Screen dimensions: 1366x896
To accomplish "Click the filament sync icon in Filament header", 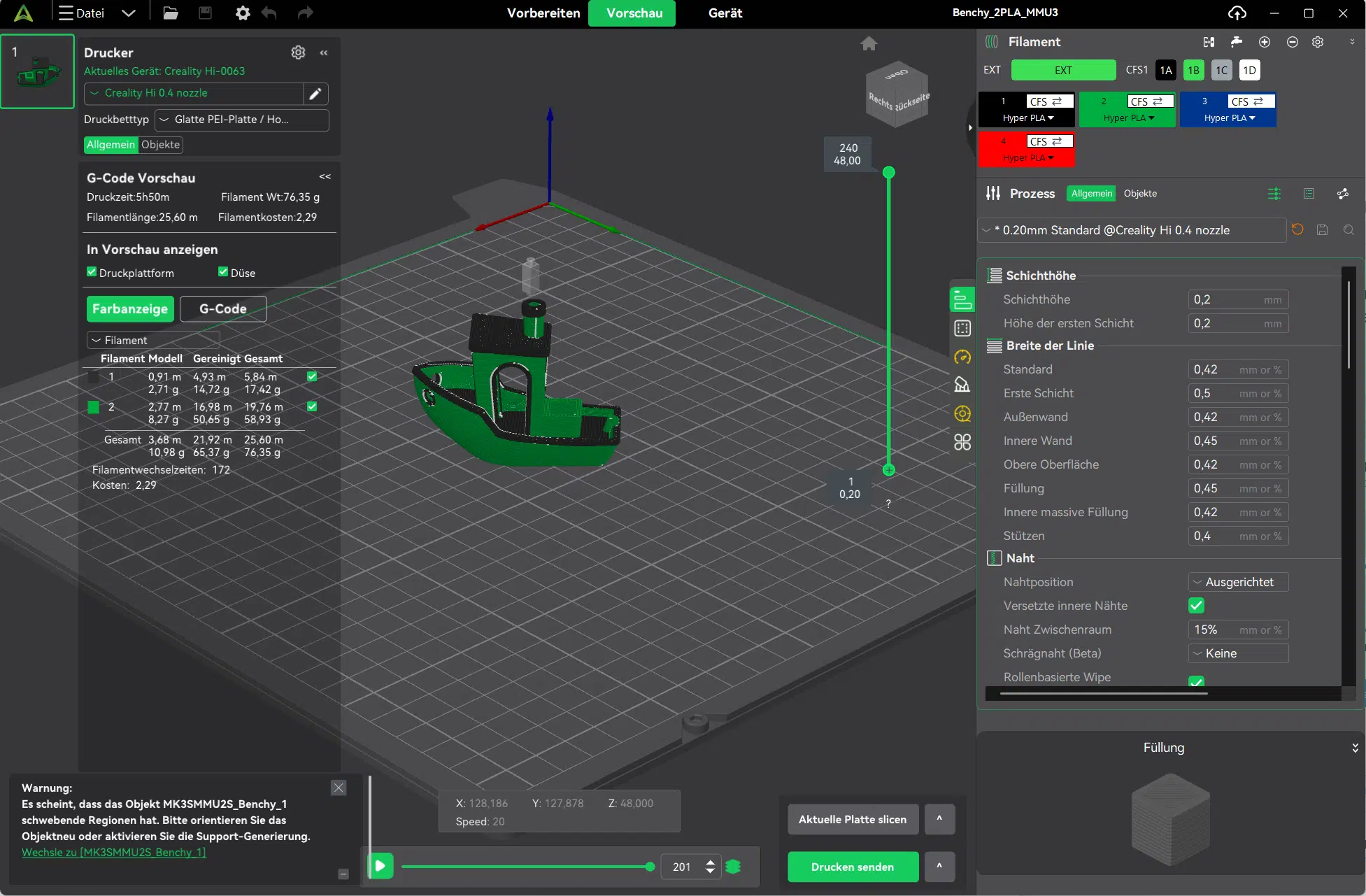I will 1209,42.
